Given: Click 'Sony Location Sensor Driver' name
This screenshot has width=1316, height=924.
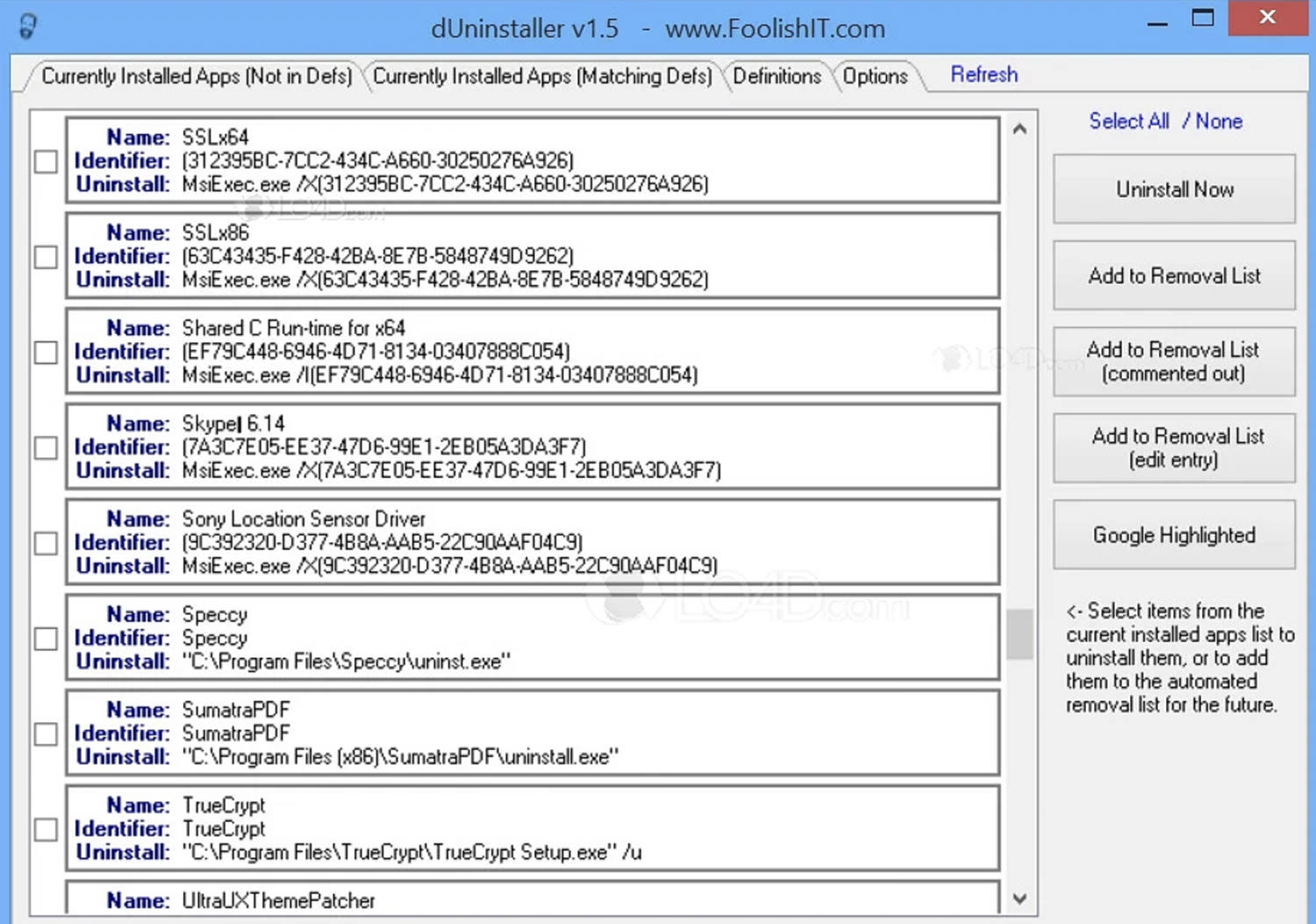Looking at the screenshot, I should (x=304, y=519).
